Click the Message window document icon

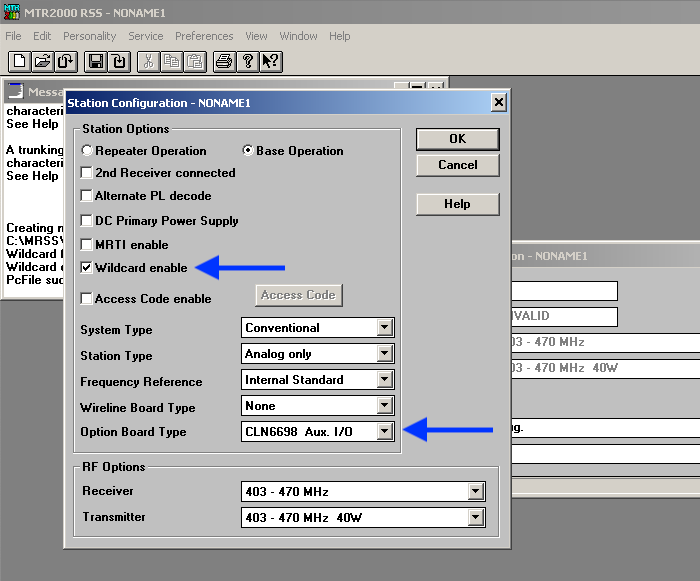[x=16, y=91]
